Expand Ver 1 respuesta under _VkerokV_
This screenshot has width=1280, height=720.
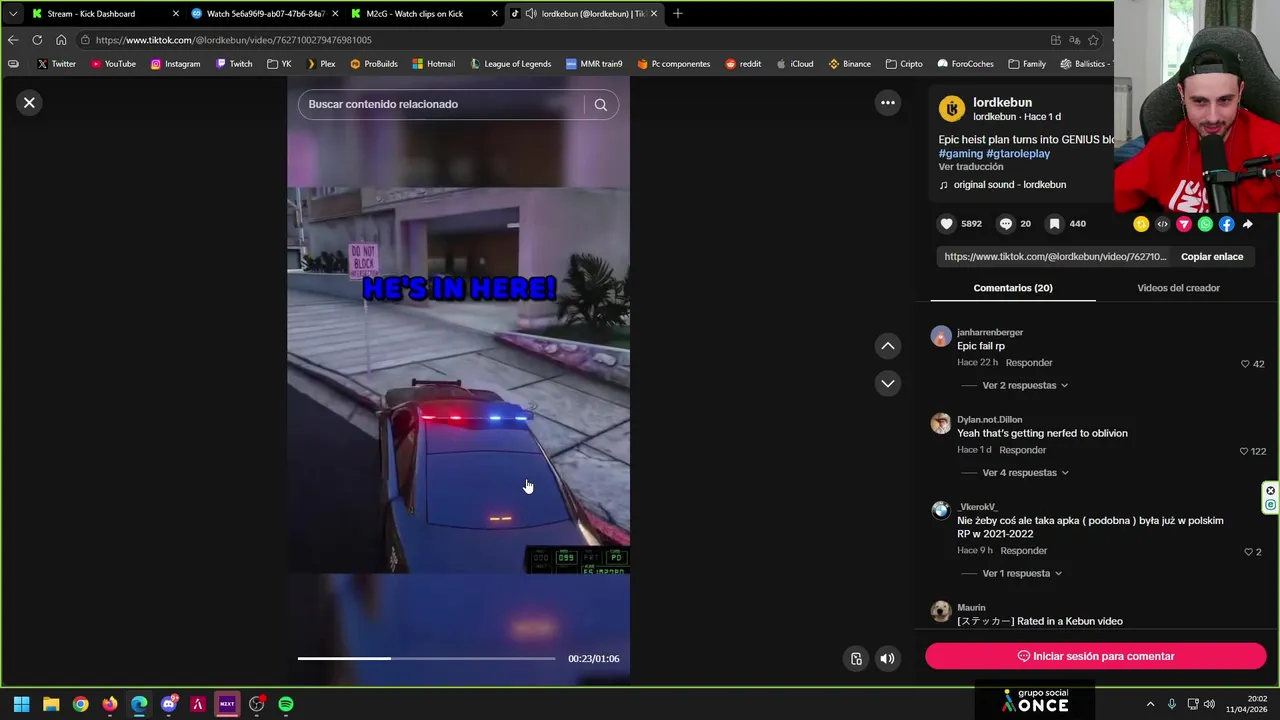click(x=1022, y=573)
